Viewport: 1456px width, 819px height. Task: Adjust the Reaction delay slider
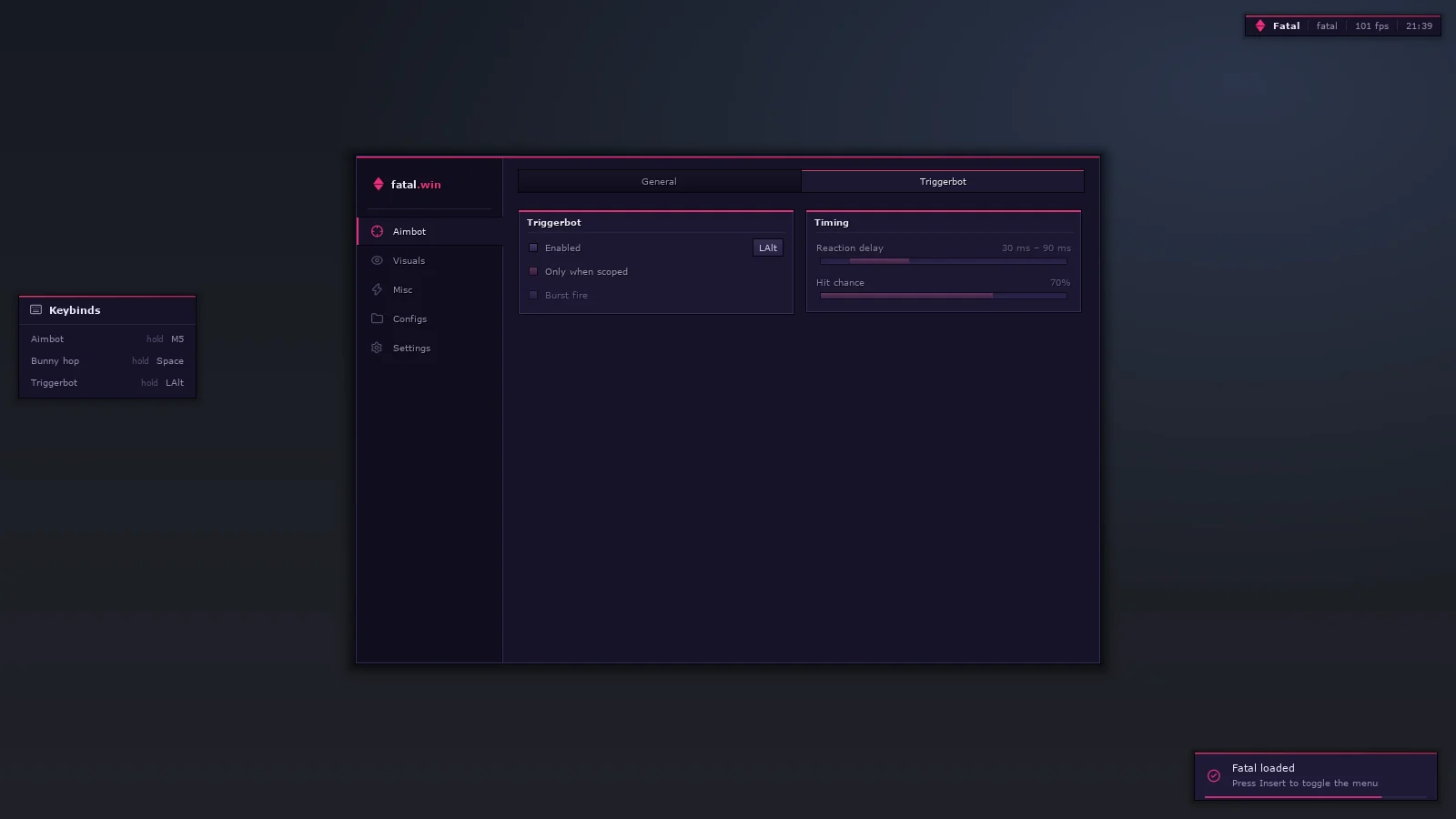pyautogui.click(x=944, y=261)
